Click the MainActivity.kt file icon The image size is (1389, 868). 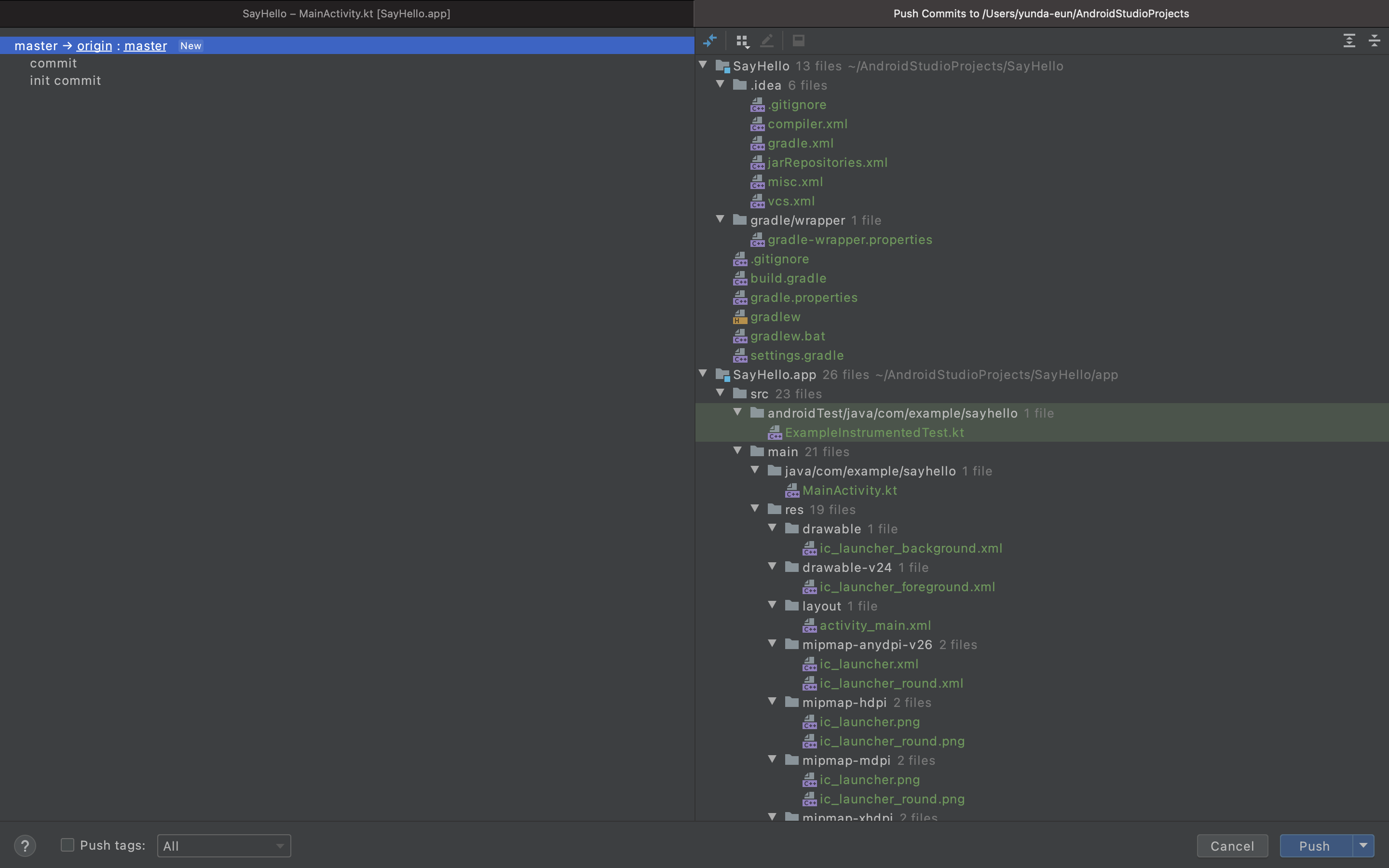pyautogui.click(x=792, y=490)
